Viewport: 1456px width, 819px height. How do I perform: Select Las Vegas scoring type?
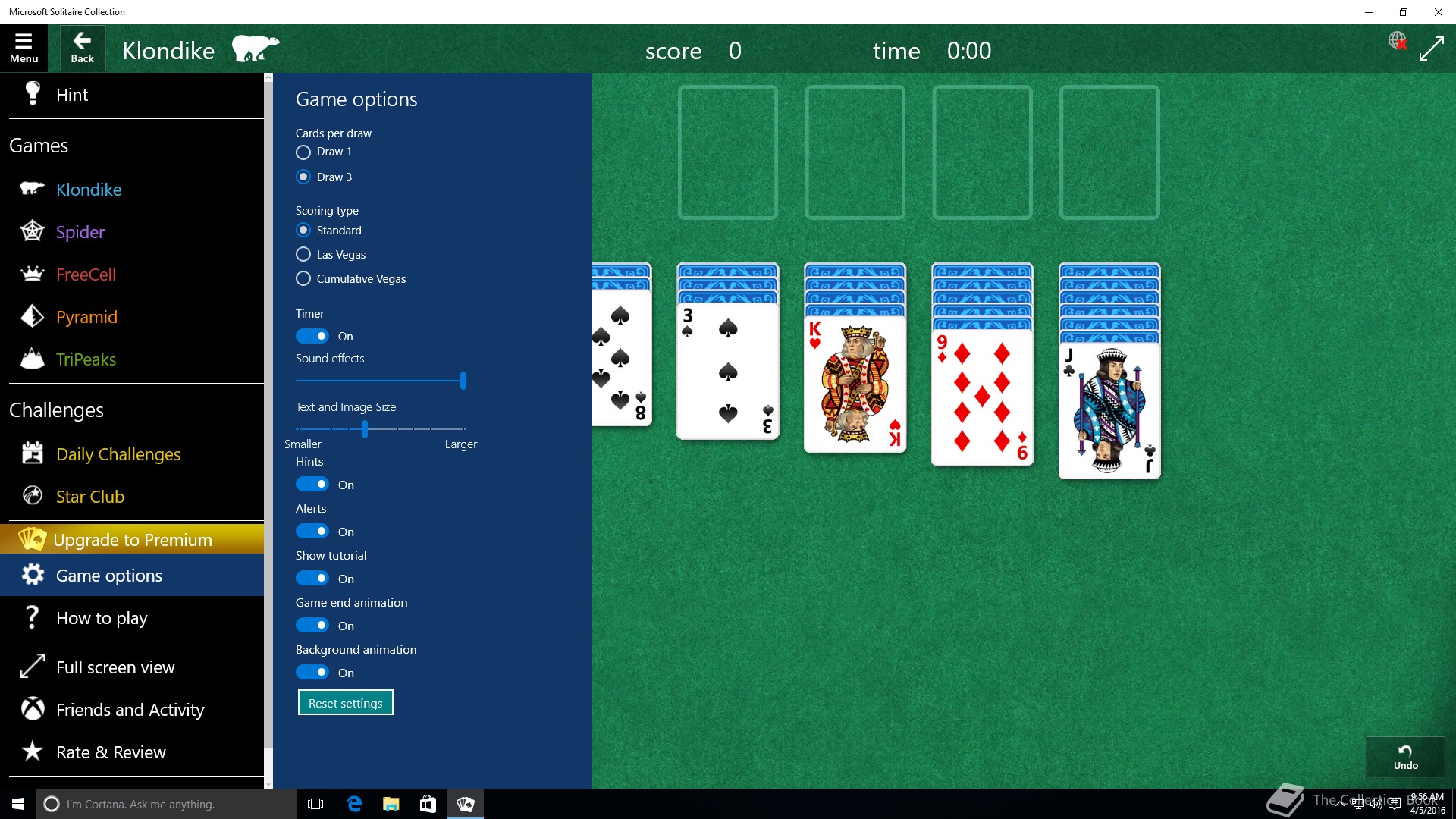303,254
